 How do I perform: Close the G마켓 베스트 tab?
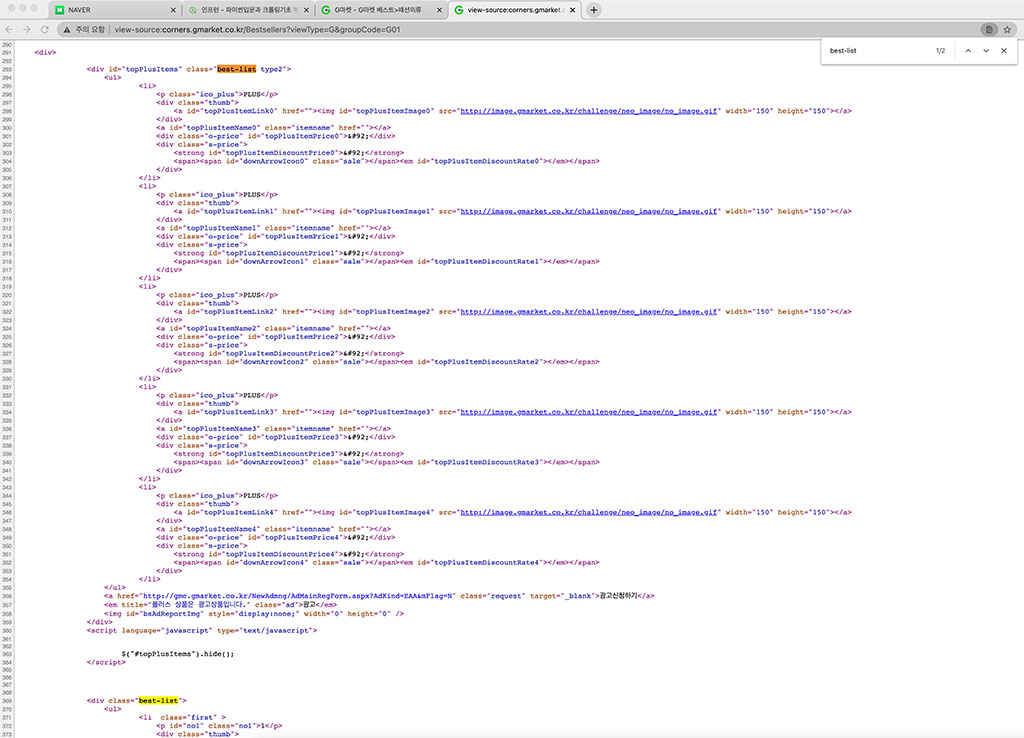440,10
